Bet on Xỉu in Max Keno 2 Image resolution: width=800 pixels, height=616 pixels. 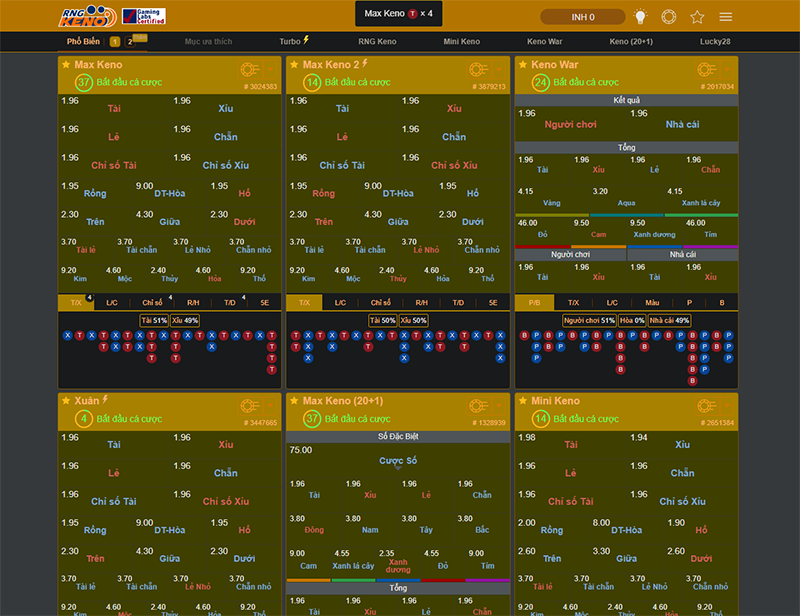[454, 108]
